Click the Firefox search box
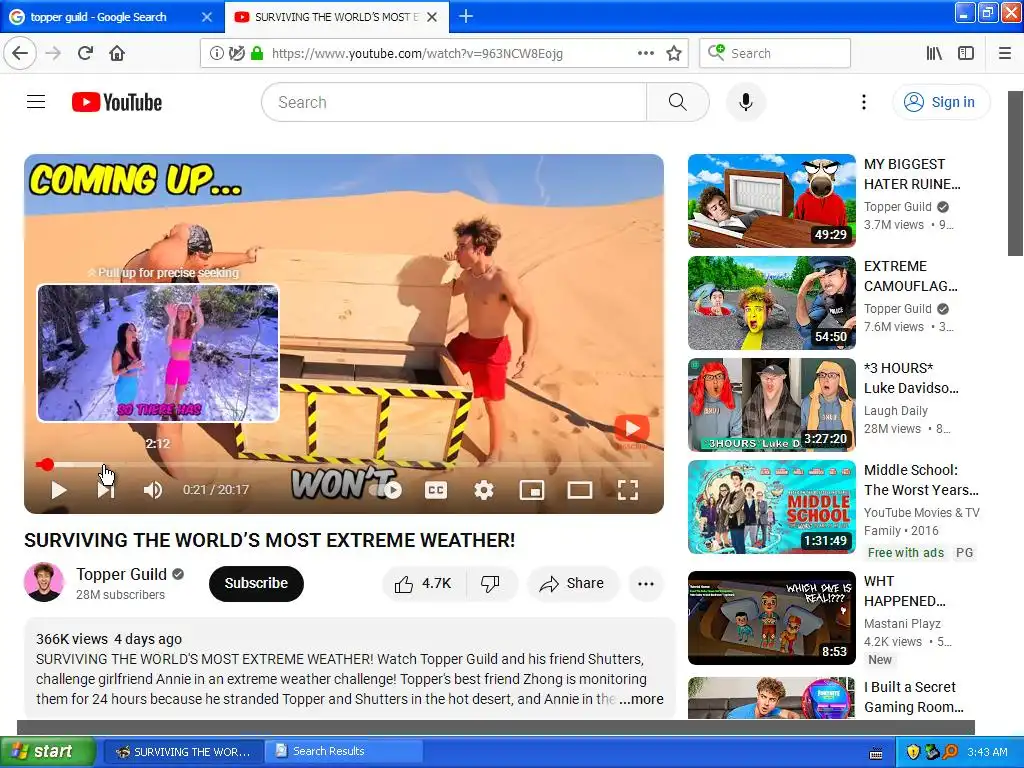This screenshot has height=768, width=1024. coord(775,54)
